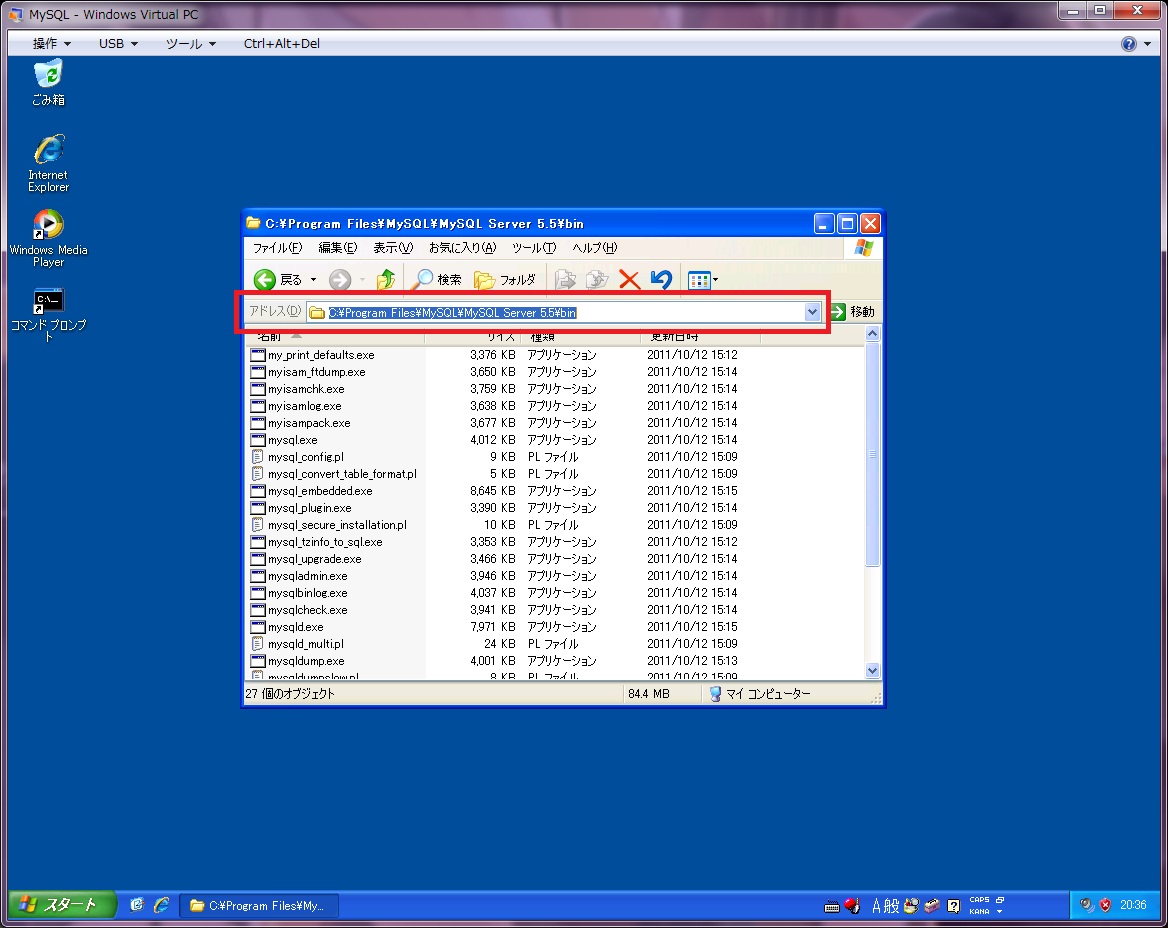Open the ツール dropdown in Virtual PC toolbar
The height and width of the screenshot is (928, 1168).
[x=191, y=44]
